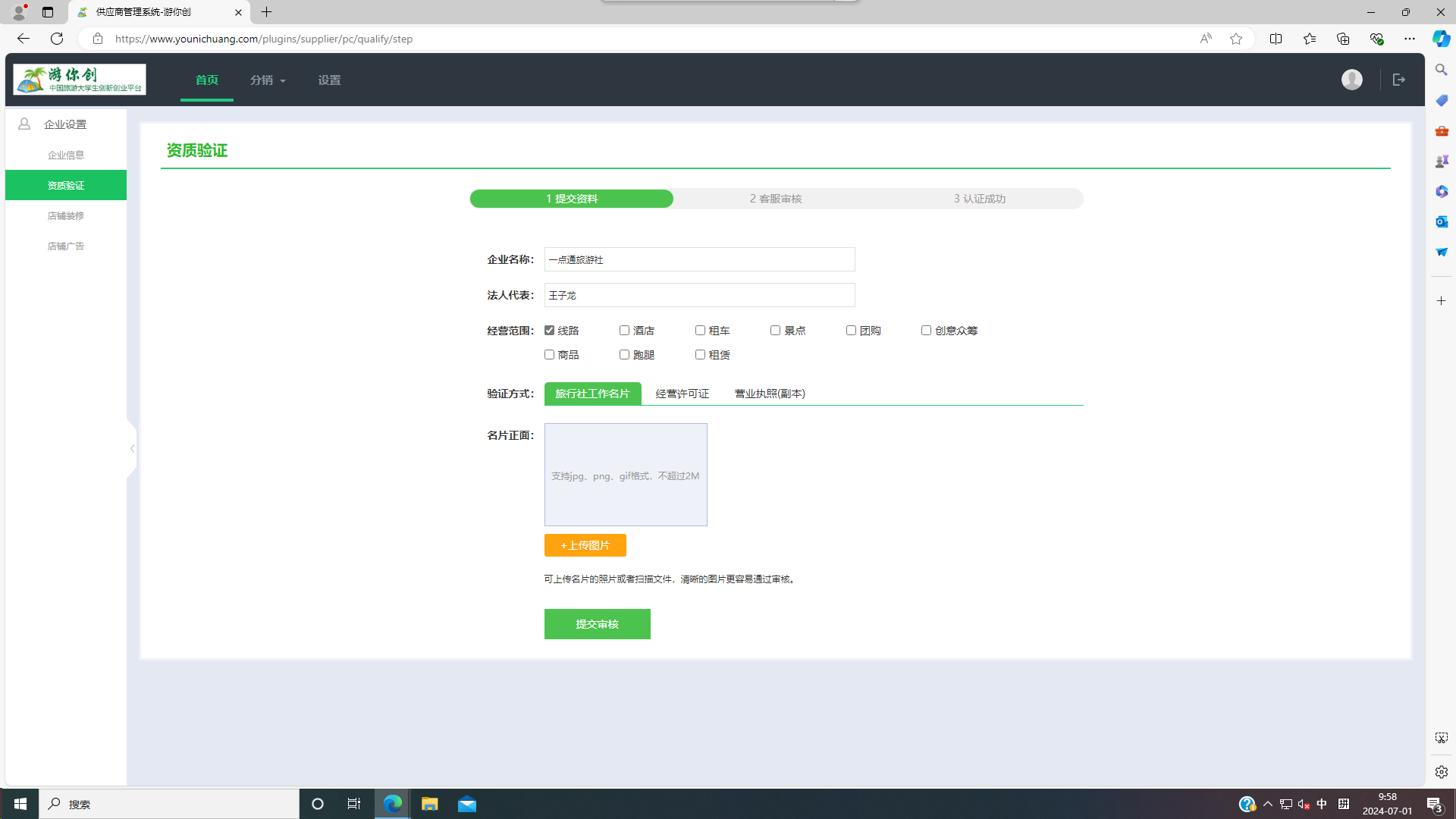This screenshot has width=1456, height=819.
Task: Collapse the left sidebar with arrow handle
Action: pos(132,449)
